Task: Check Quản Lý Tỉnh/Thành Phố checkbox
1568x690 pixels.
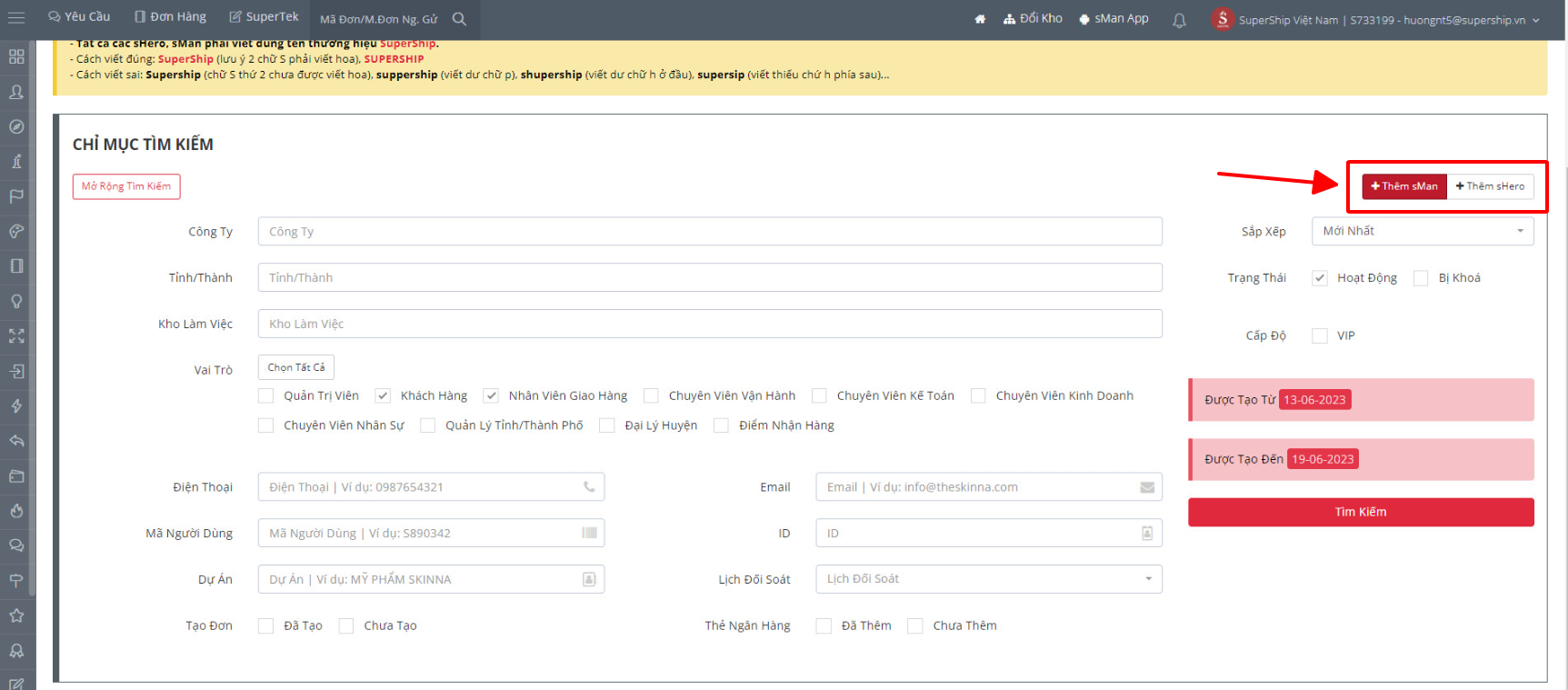Action: click(x=428, y=425)
